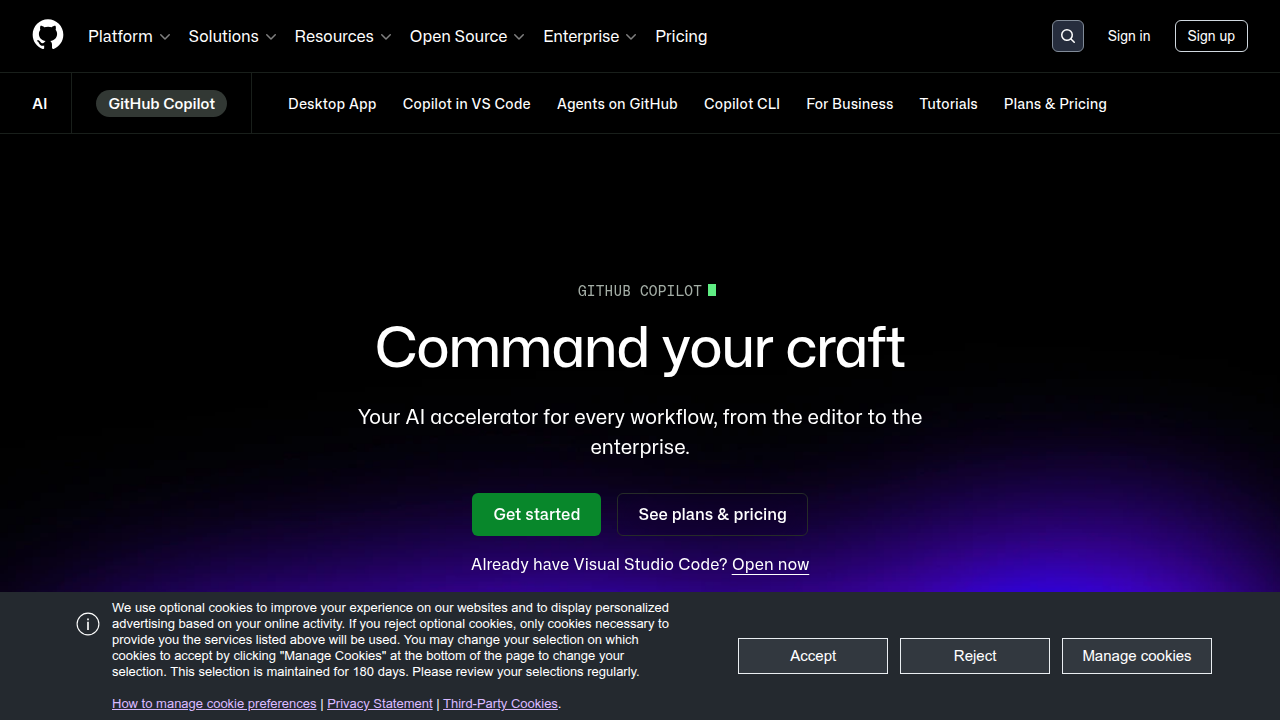Expand the Resources menu
The width and height of the screenshot is (1280, 720).
coord(343,36)
